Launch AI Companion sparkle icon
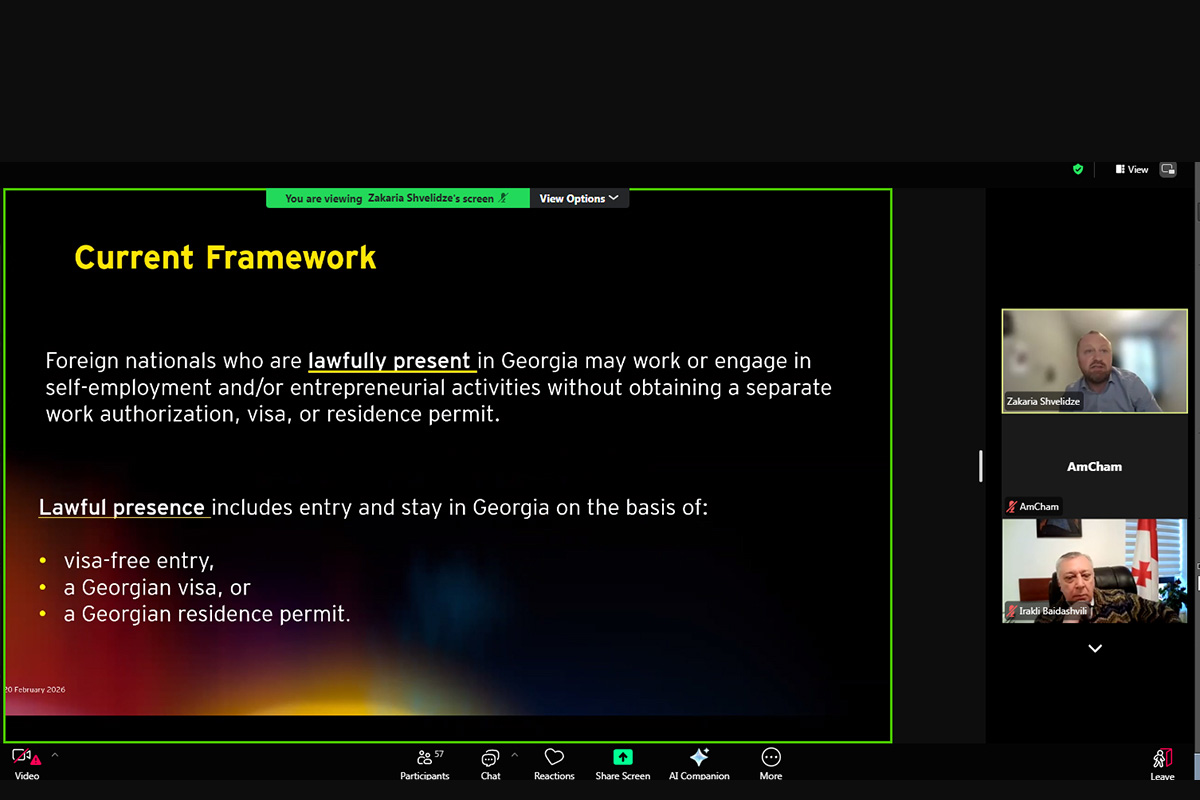1200x800 pixels. 699,758
